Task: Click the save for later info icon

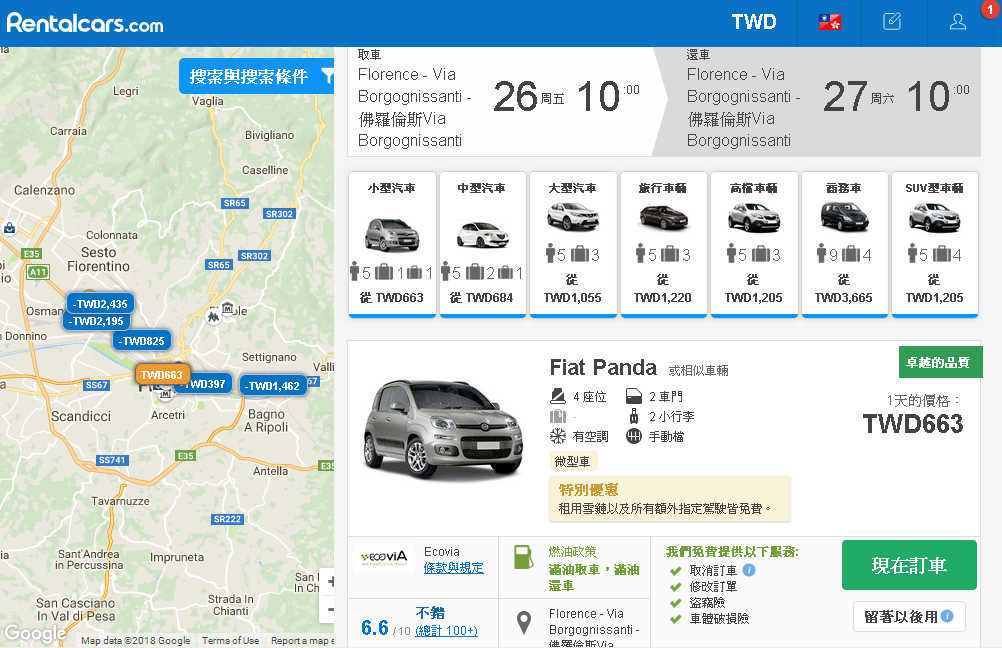Action: [x=947, y=616]
